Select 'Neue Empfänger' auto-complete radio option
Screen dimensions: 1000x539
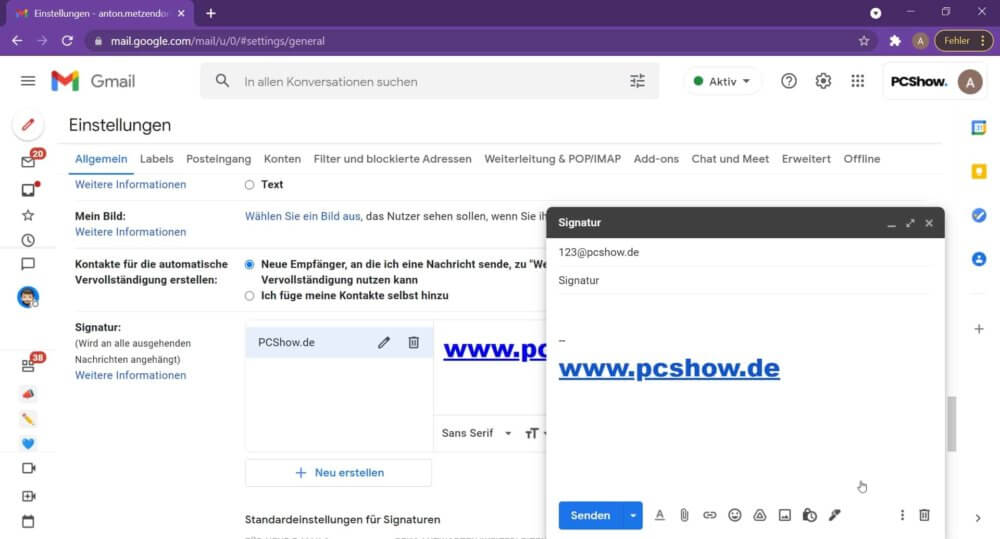249,265
